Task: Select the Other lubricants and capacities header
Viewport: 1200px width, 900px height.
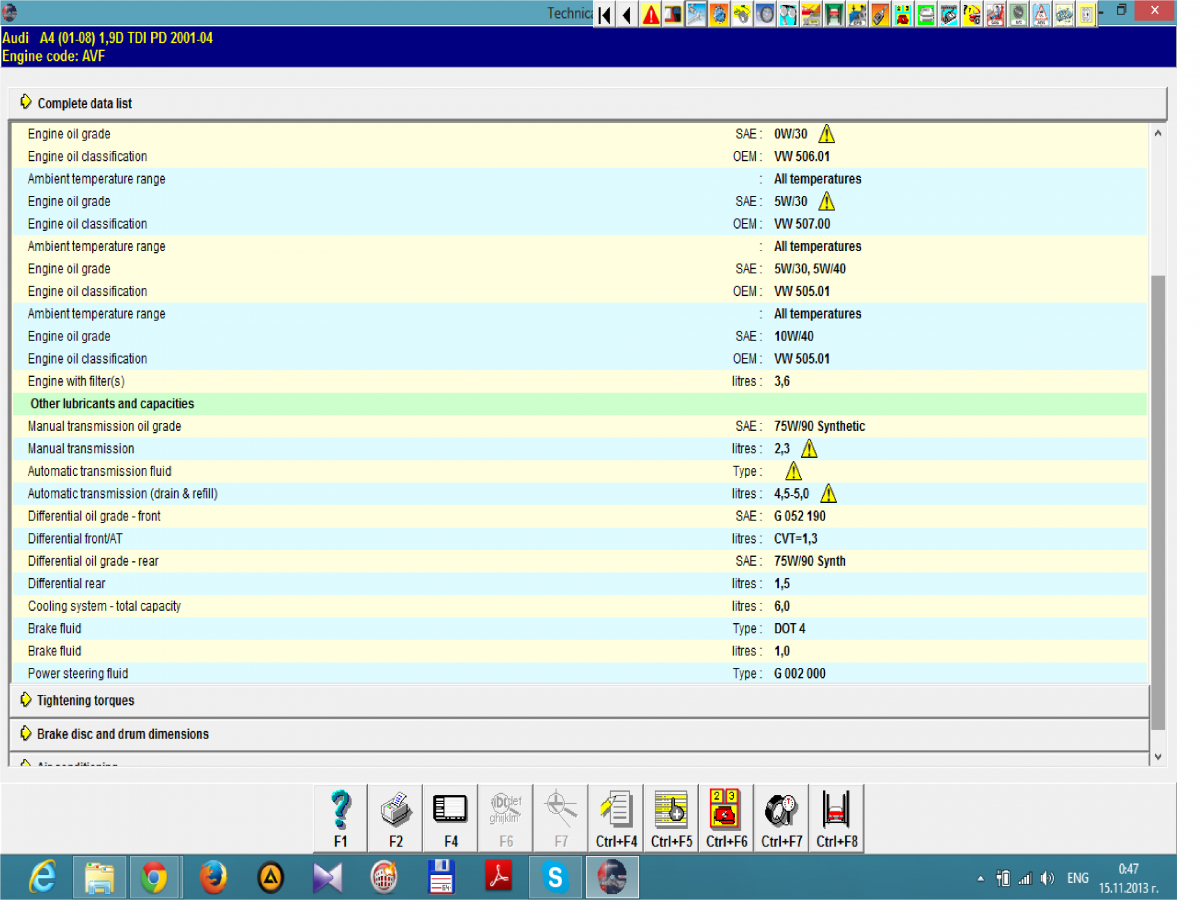Action: coord(580,404)
